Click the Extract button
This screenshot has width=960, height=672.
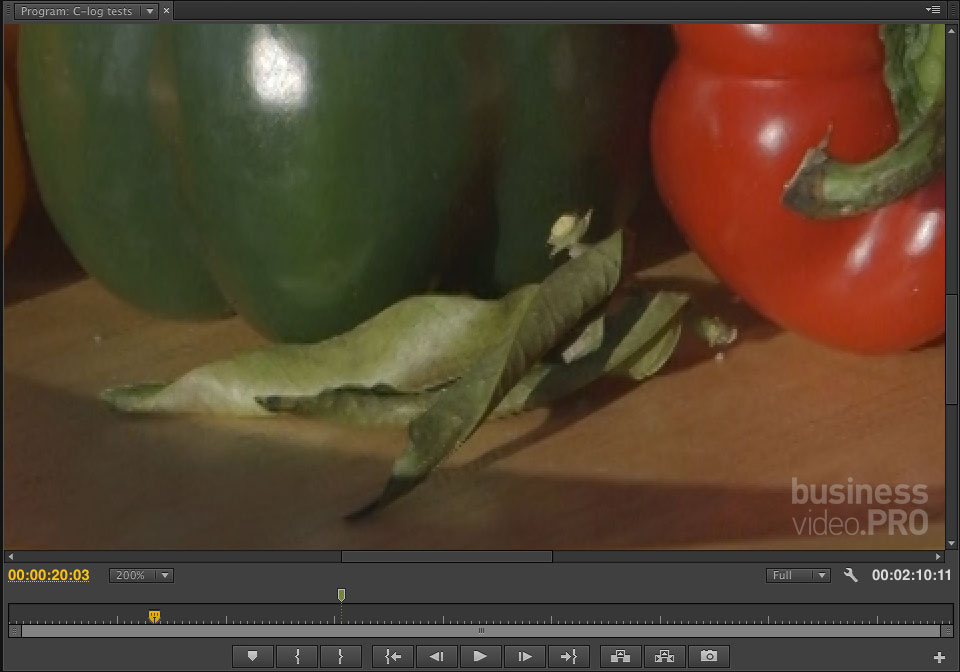coord(664,657)
